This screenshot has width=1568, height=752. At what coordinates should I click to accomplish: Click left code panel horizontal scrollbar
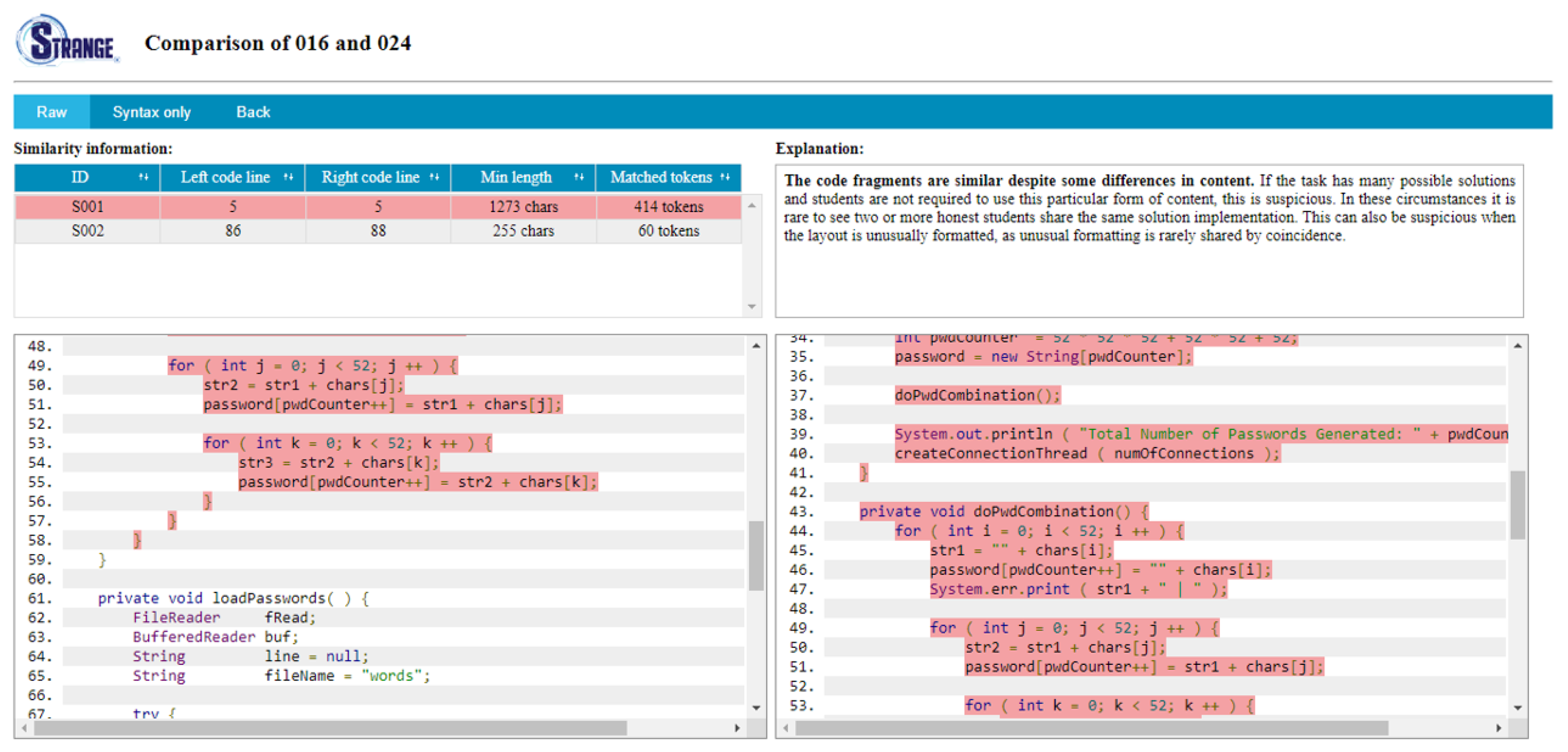(x=330, y=728)
